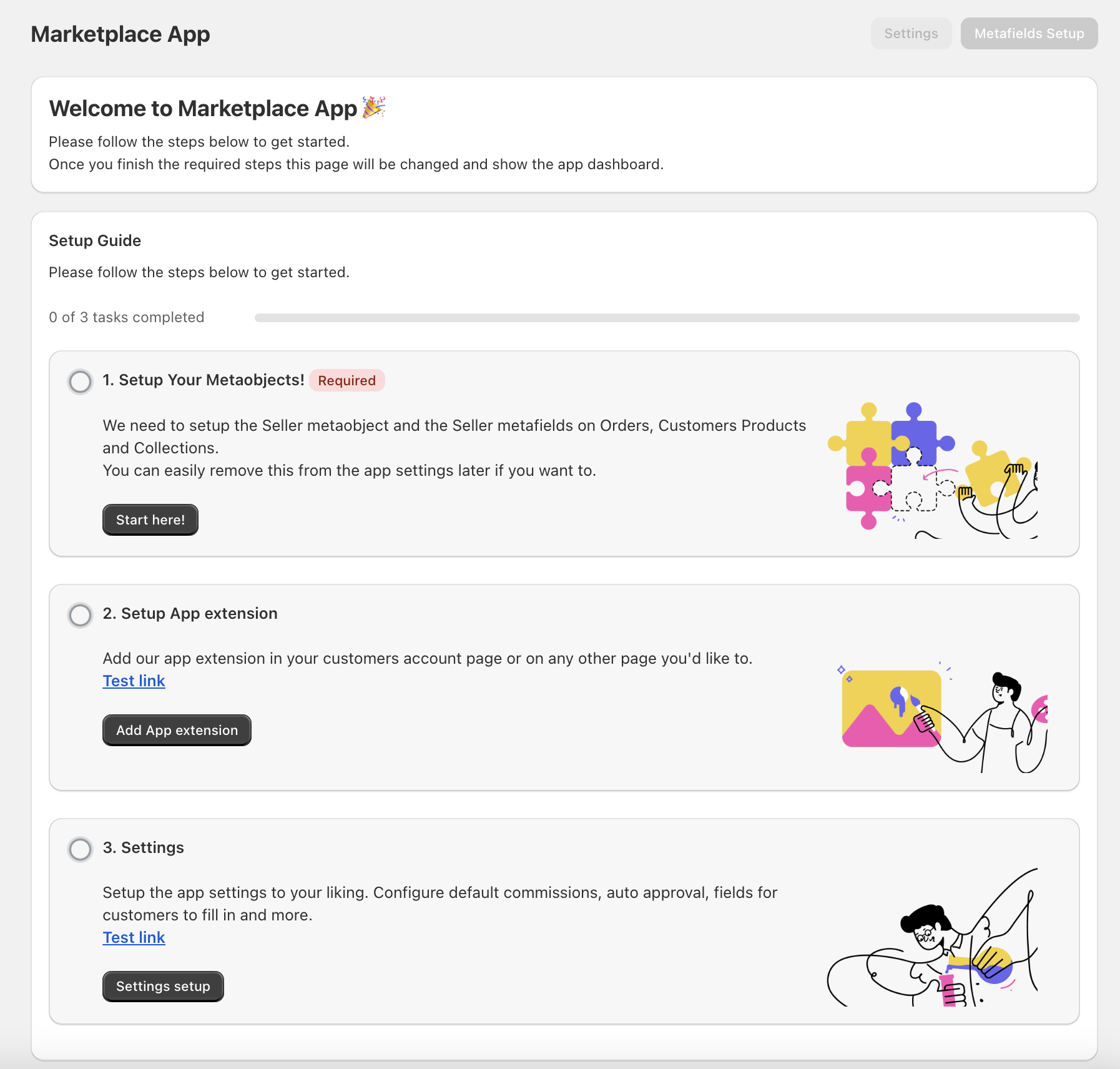Screen dimensions: 1120x1069
Task: Click the Marketplace App title
Action: [x=120, y=34]
